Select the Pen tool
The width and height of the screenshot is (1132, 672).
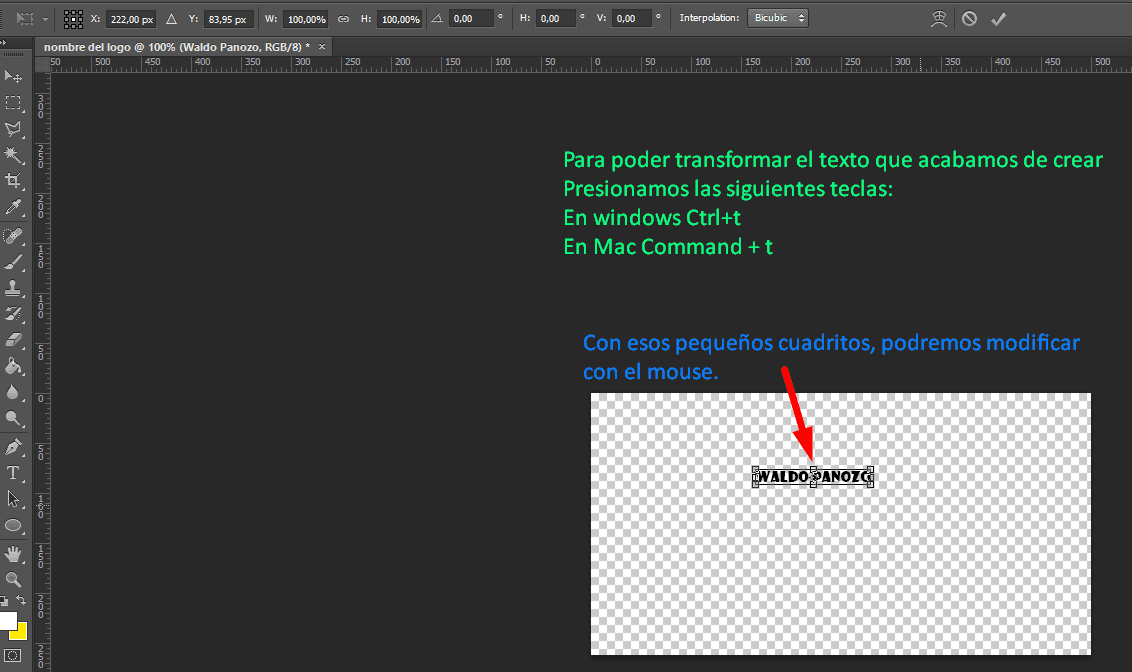[13, 447]
